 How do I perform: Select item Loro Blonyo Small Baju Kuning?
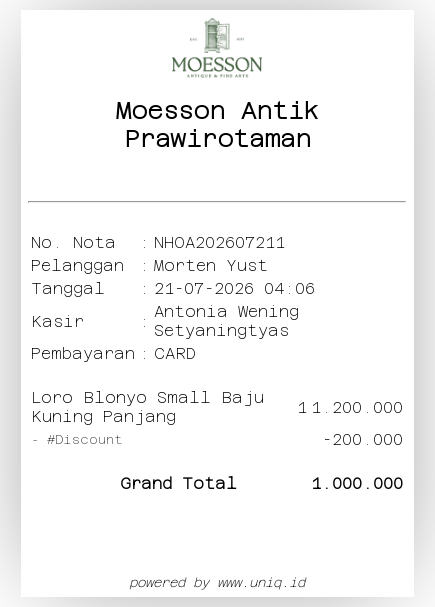click(x=148, y=407)
